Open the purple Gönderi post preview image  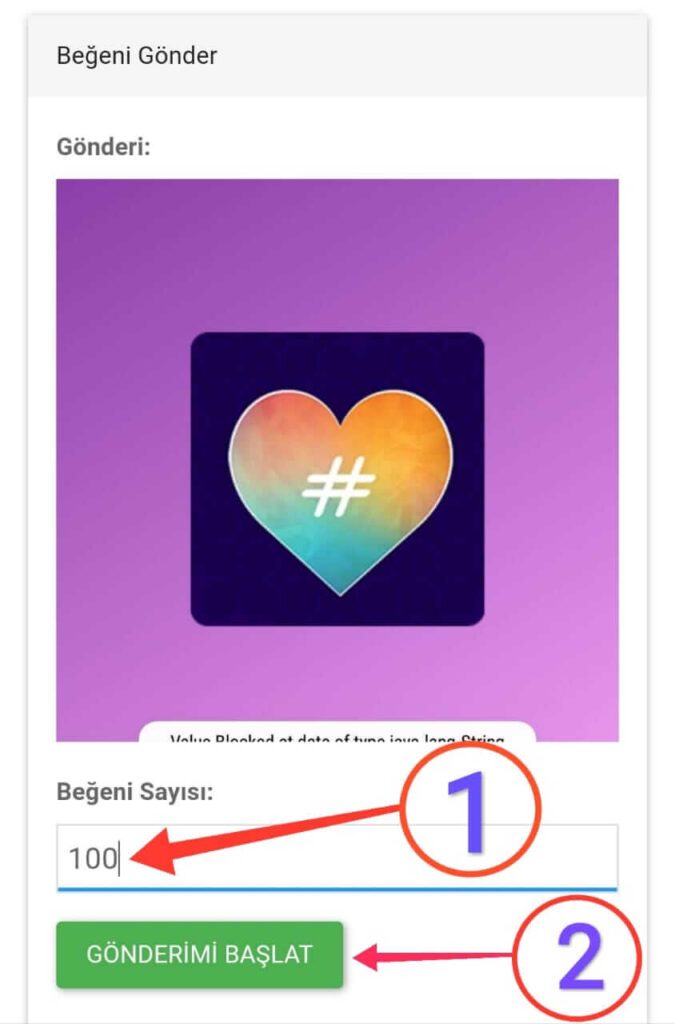pos(338,460)
